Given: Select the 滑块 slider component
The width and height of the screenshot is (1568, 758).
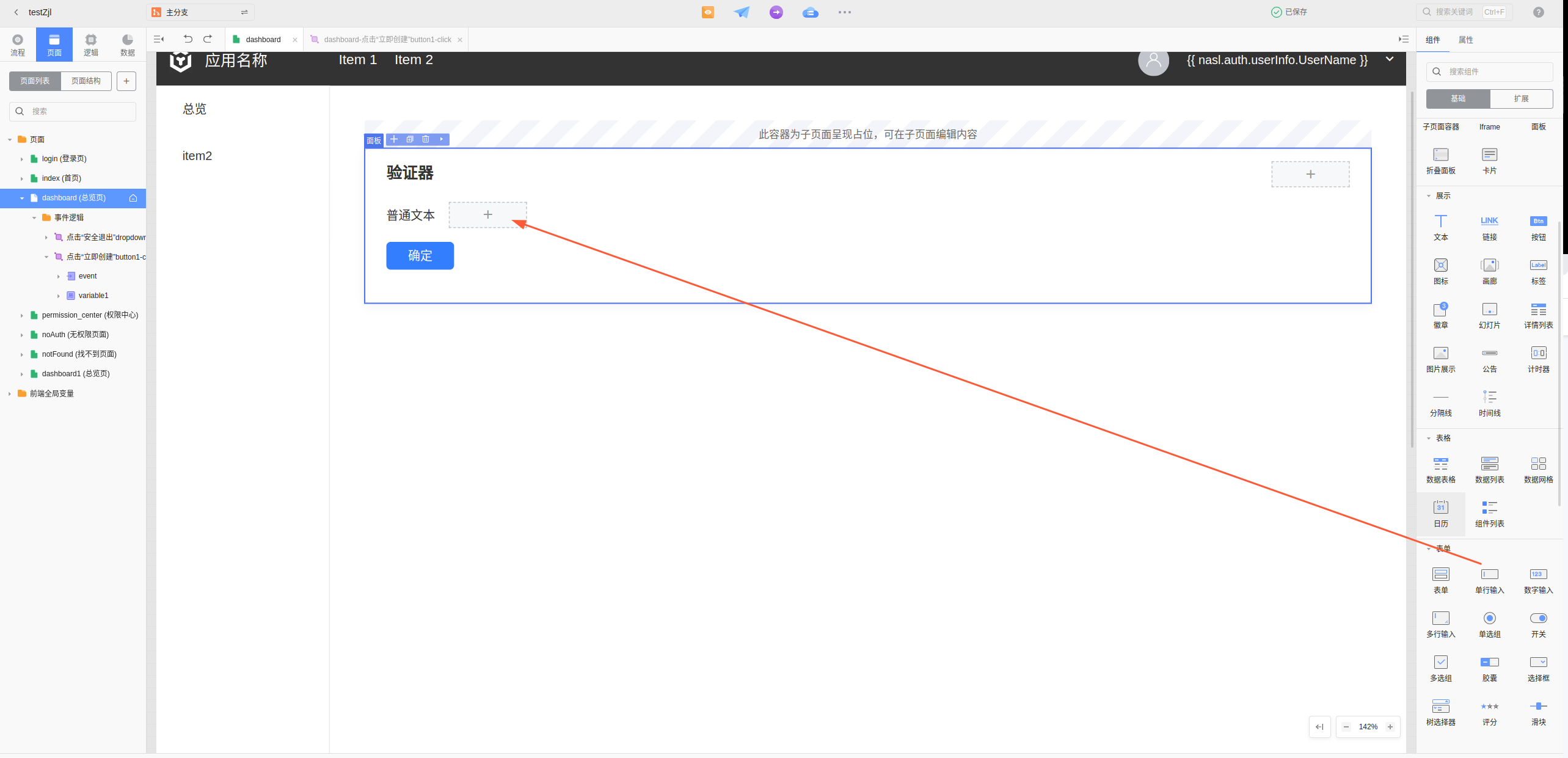Looking at the screenshot, I should click(1539, 712).
